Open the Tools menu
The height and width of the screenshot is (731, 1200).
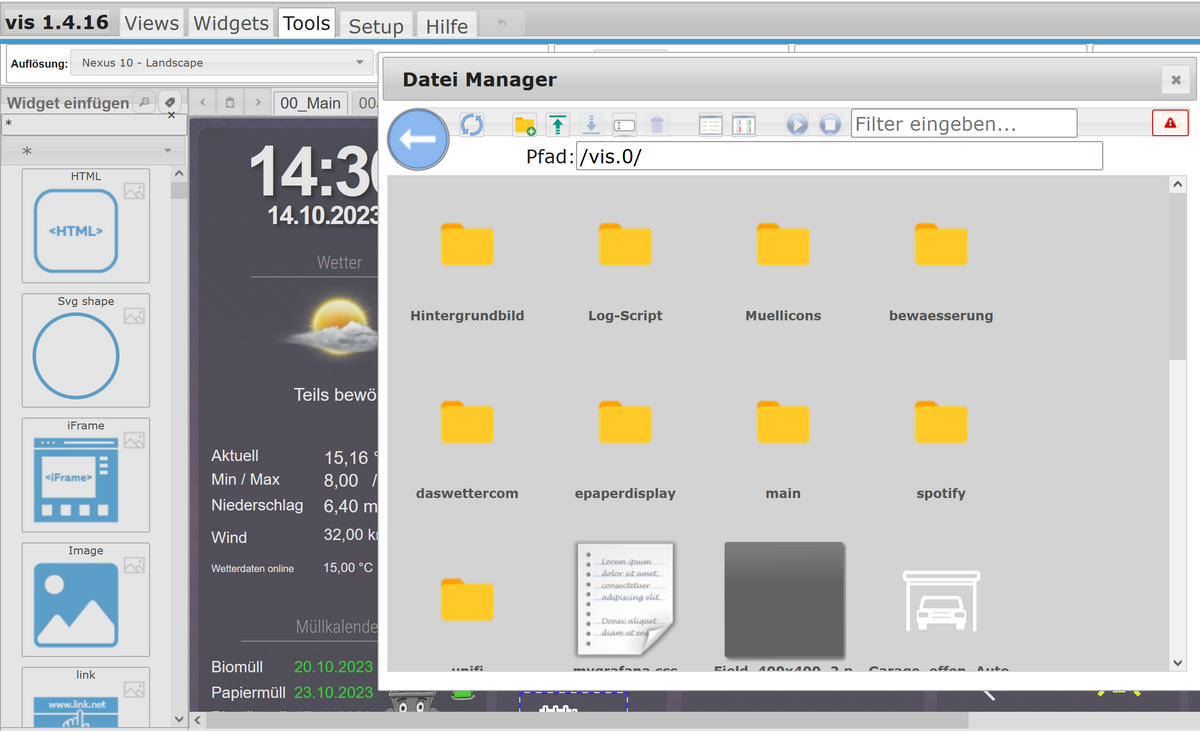(306, 23)
